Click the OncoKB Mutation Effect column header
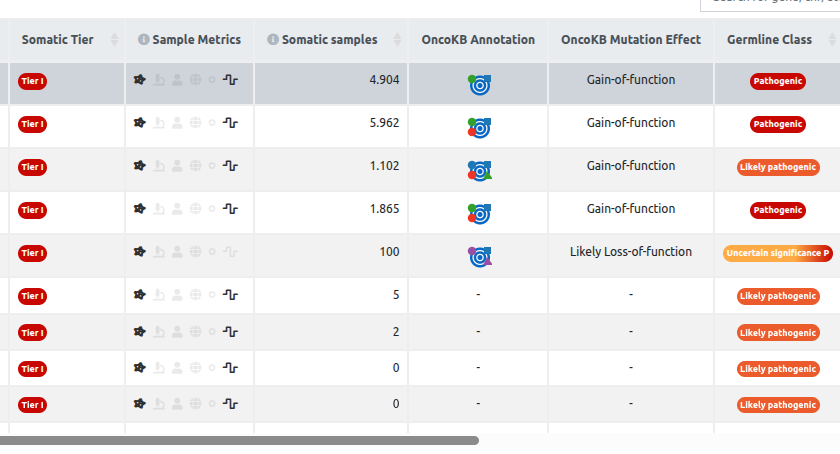Image resolution: width=840 pixels, height=454 pixels. pos(630,40)
